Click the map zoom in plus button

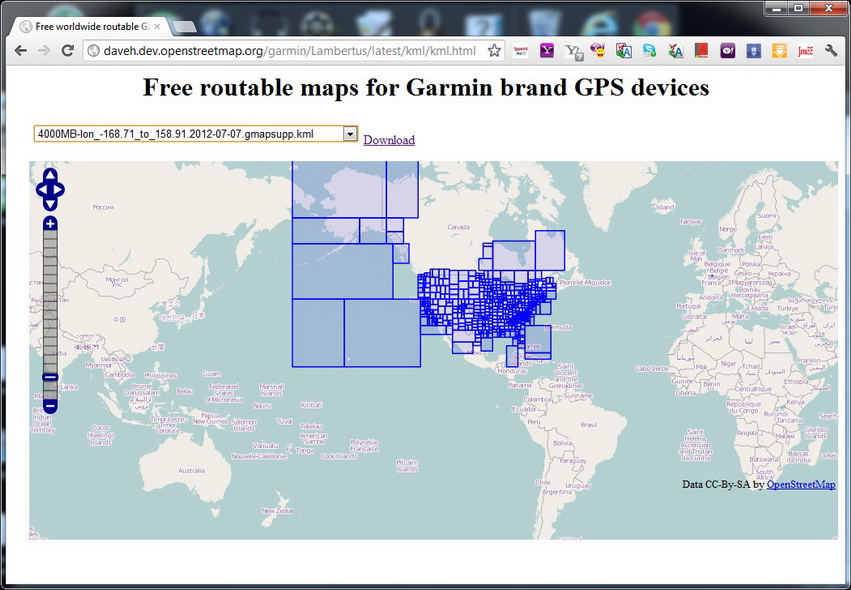pyautogui.click(x=50, y=223)
